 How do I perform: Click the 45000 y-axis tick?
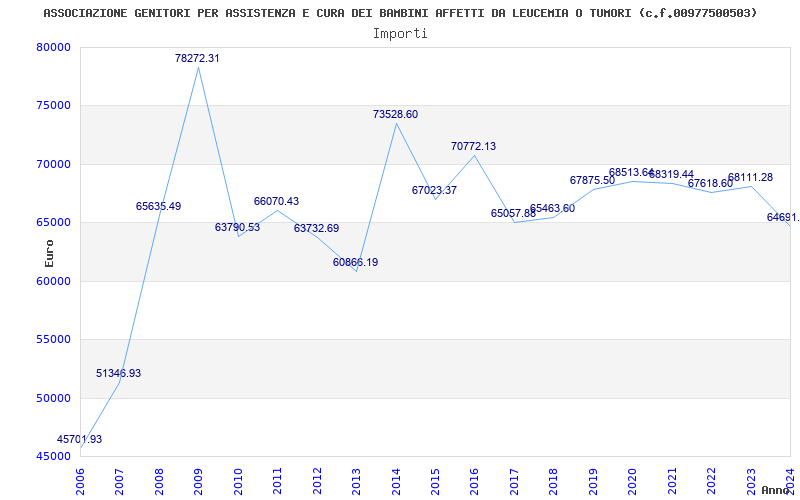pos(54,456)
